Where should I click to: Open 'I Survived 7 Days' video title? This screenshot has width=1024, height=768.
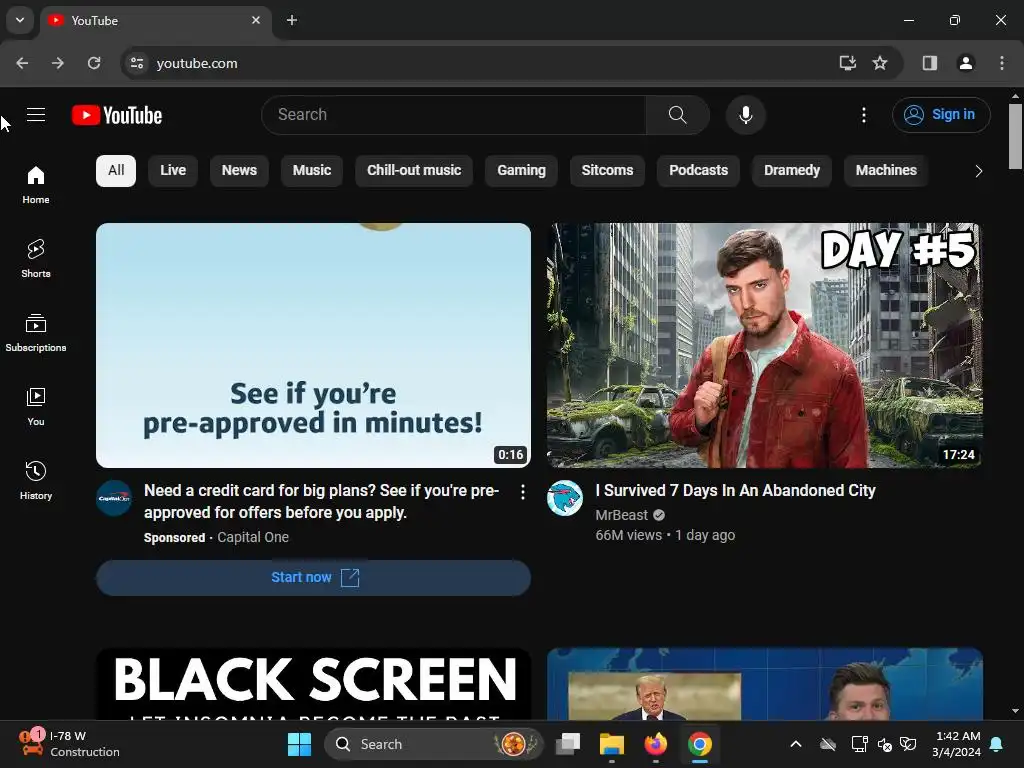click(735, 490)
